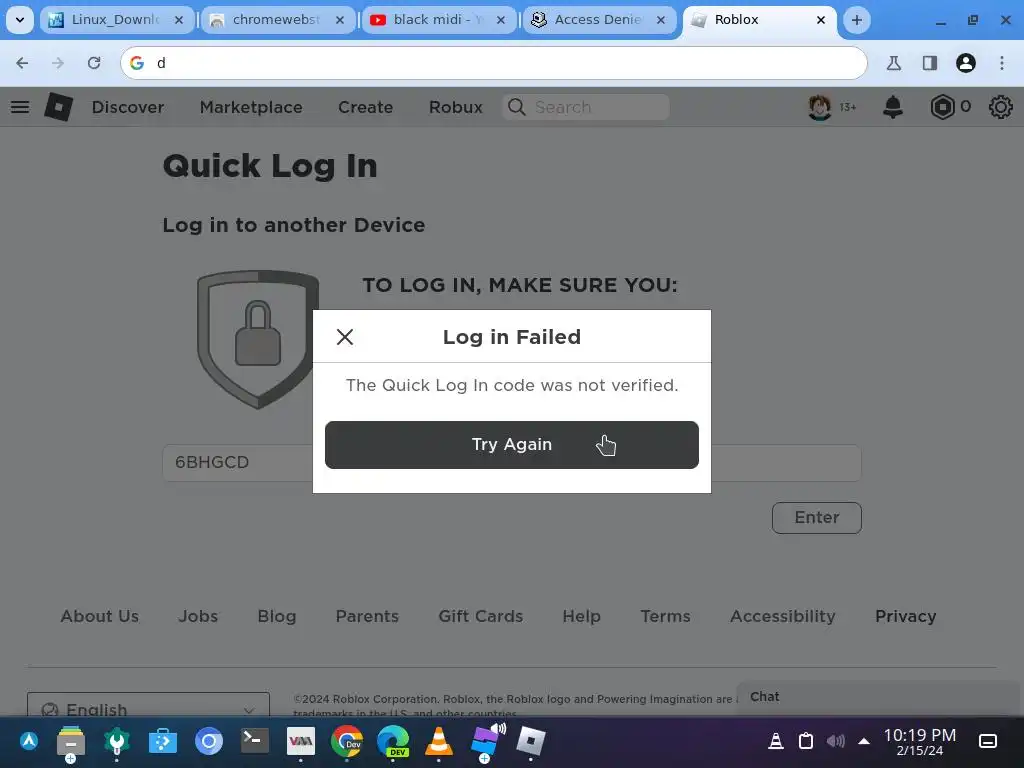
Task: Close the Log in Failed dialog
Action: point(345,337)
